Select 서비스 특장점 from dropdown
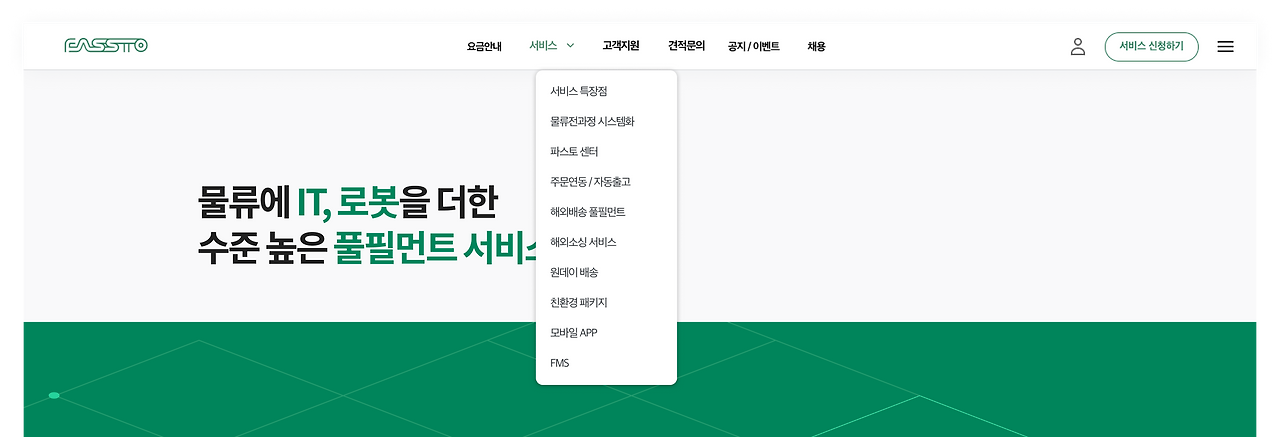This screenshot has width=1280, height=437. click(578, 91)
